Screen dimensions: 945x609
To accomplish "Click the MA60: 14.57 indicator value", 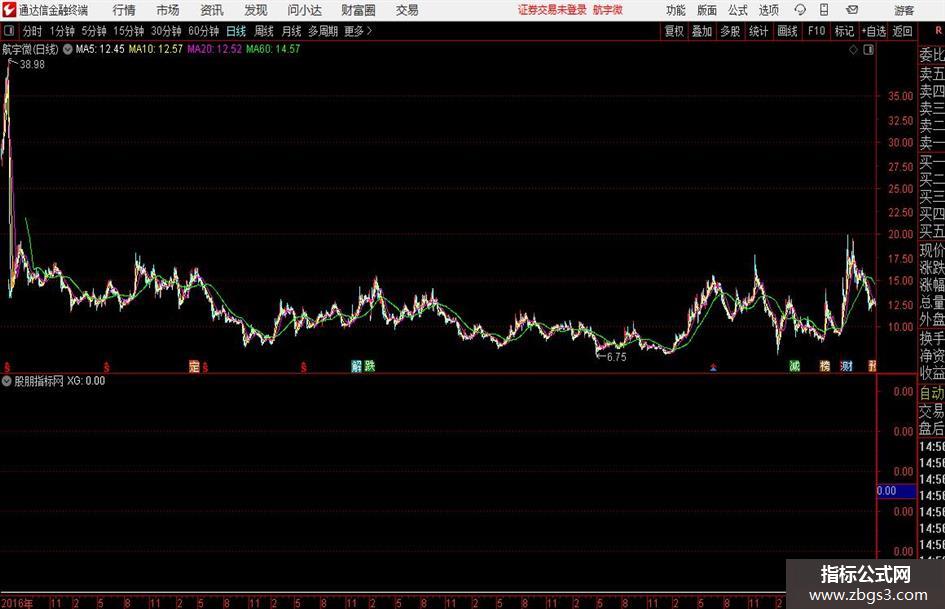I will 273,49.
